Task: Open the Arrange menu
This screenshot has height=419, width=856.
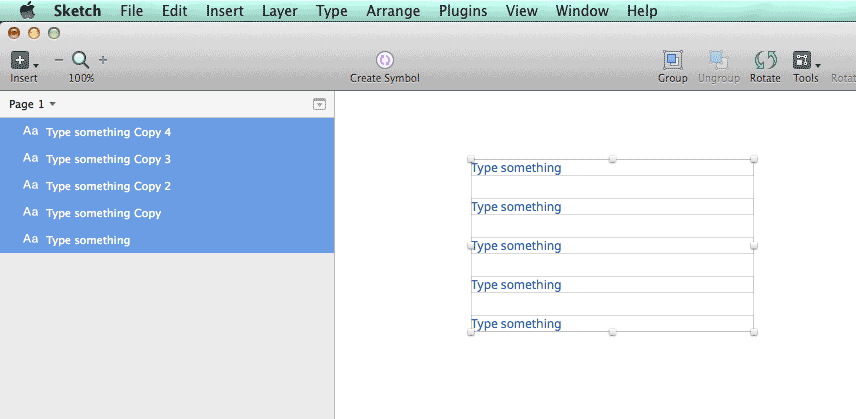Action: [x=393, y=11]
